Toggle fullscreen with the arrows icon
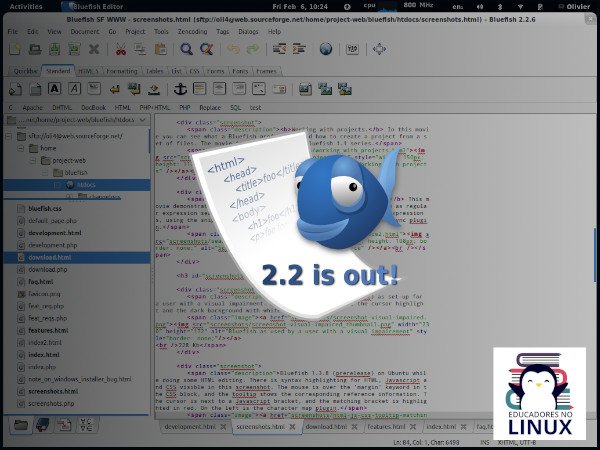The height and width of the screenshot is (450, 600). [379, 49]
